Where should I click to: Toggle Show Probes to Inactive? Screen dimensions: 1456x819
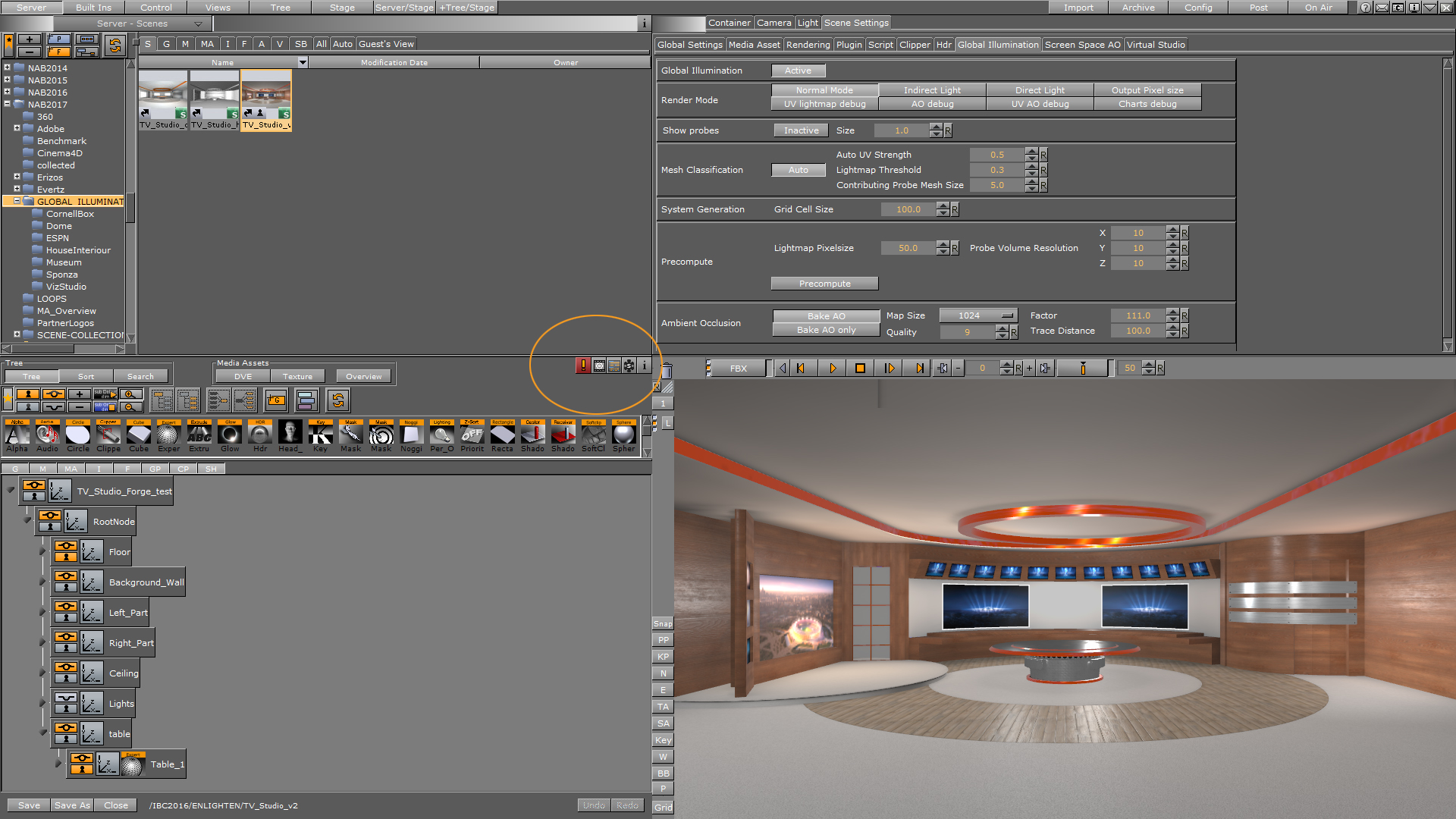tap(799, 129)
